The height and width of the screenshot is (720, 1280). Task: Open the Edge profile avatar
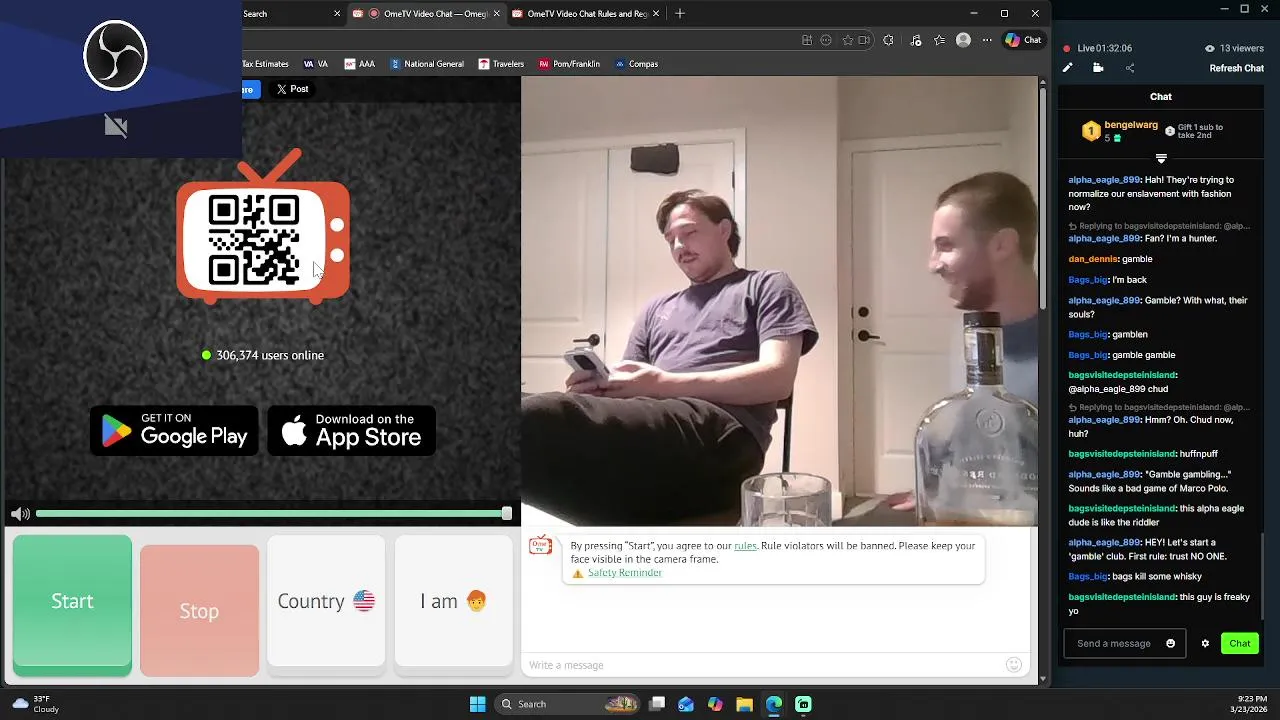(x=963, y=40)
